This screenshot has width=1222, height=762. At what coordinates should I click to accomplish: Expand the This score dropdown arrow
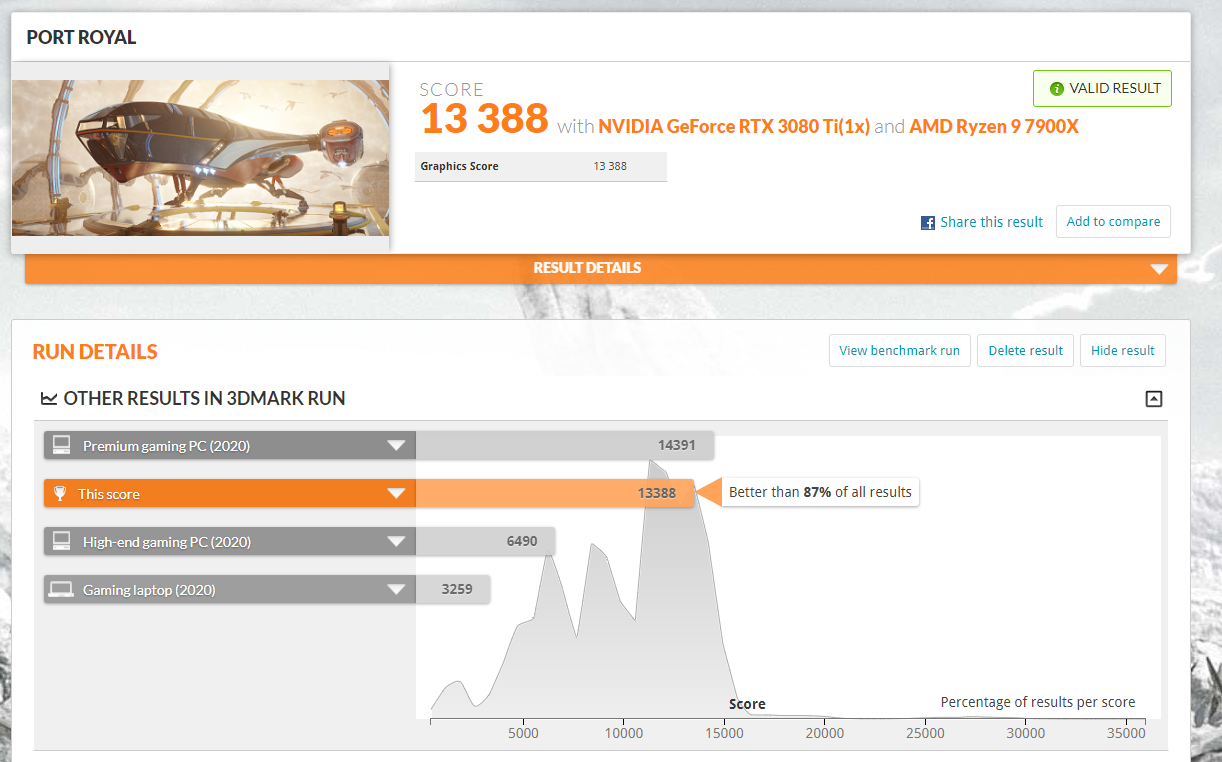397,493
